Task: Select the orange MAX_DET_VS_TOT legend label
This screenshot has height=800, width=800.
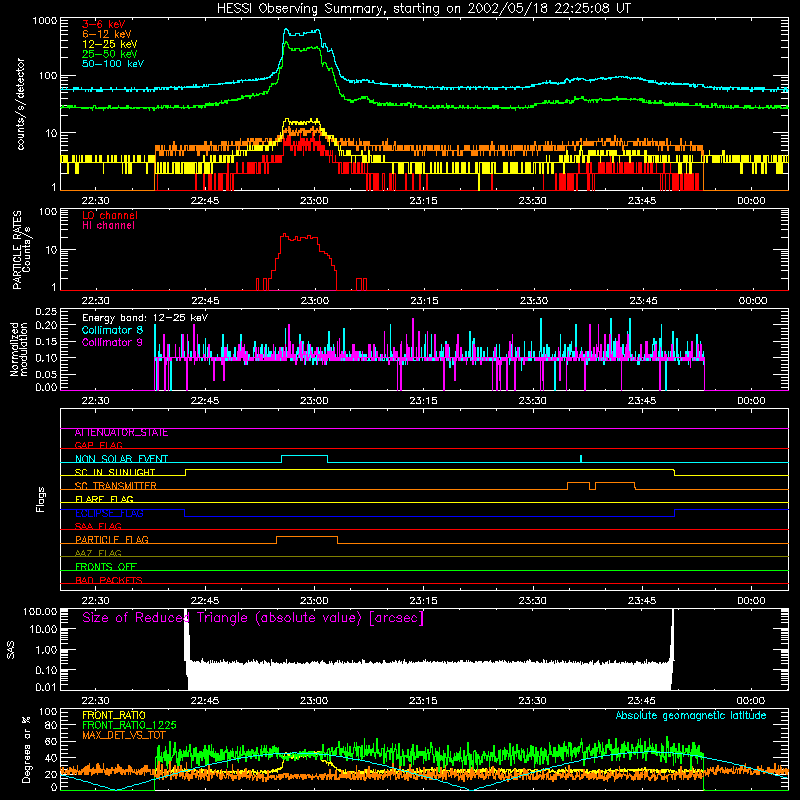Action: point(123,735)
